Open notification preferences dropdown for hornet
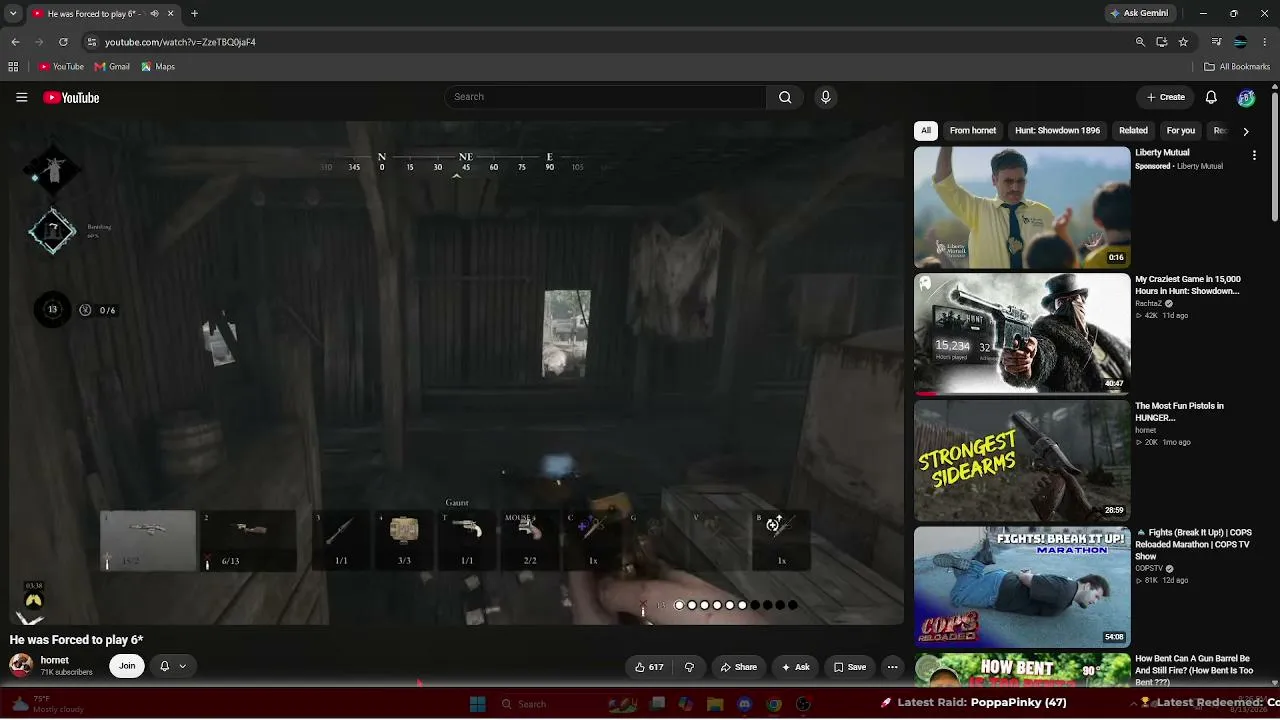 click(x=173, y=666)
